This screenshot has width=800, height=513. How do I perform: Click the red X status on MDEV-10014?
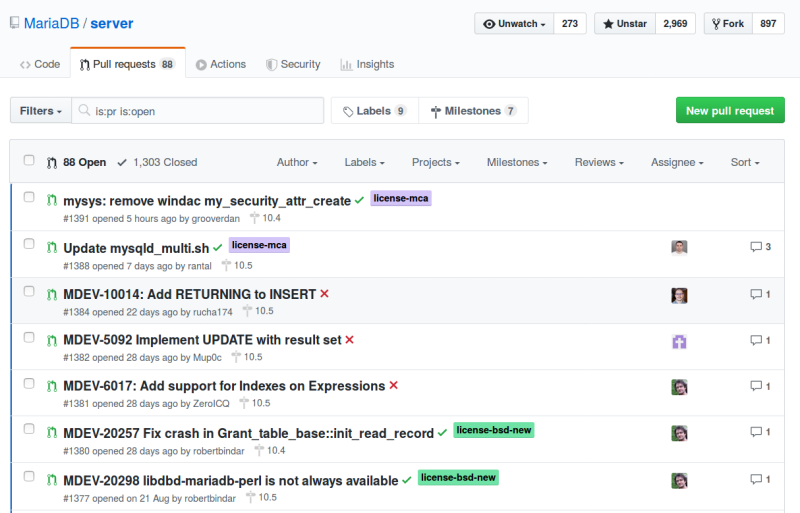click(x=324, y=294)
